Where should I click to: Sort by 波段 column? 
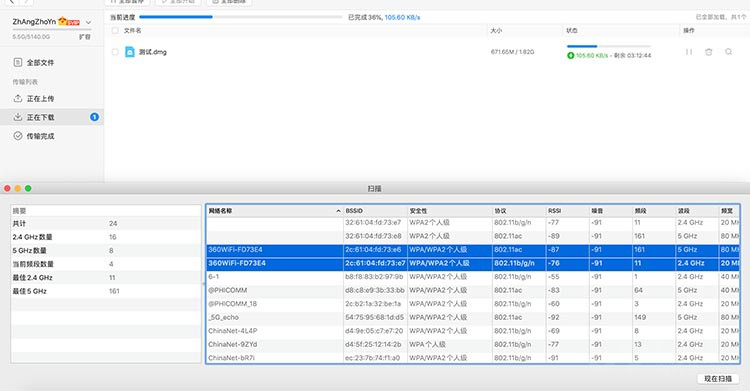(697, 211)
